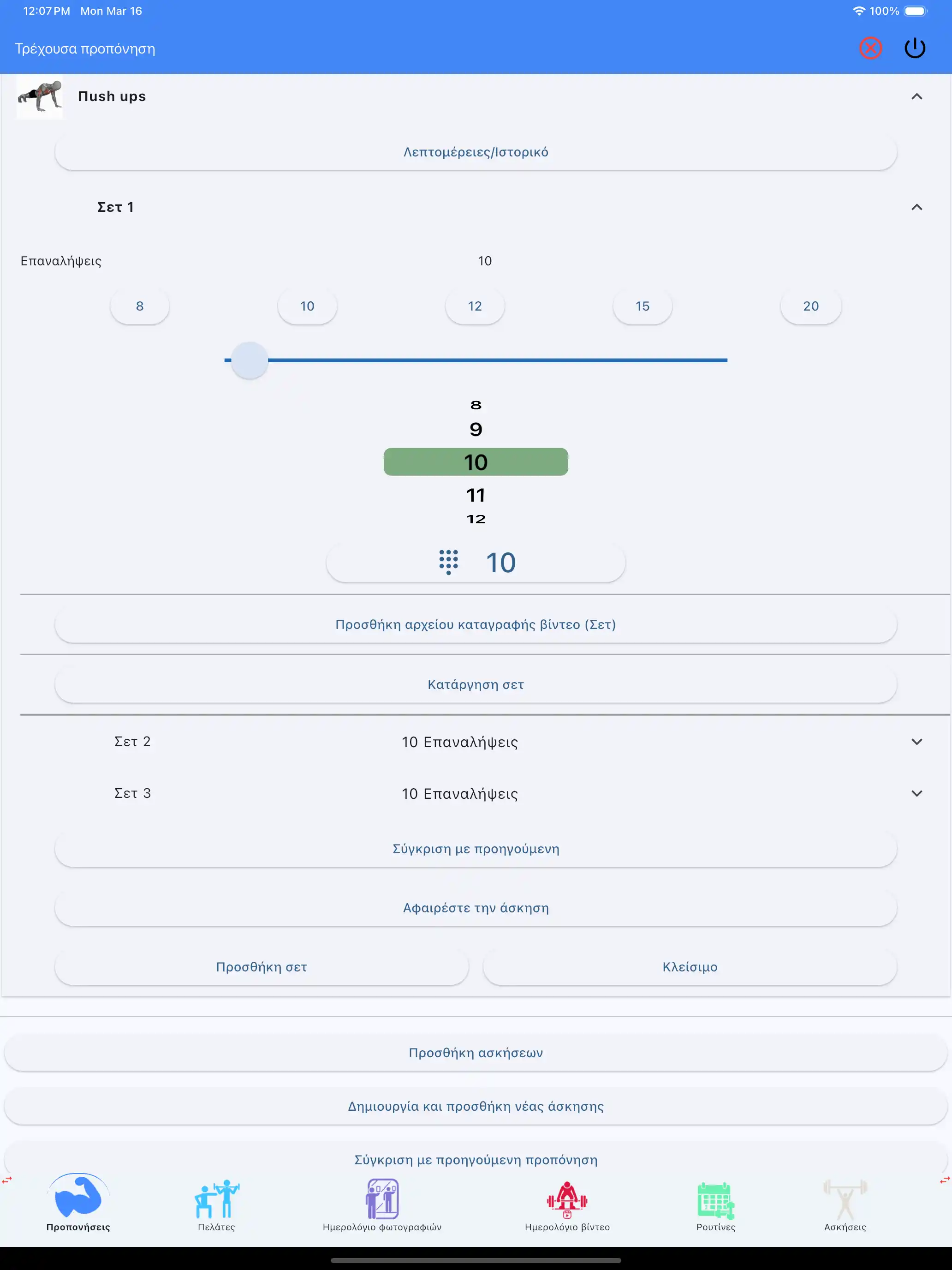952x1270 pixels.
Task: Collapse the Σετ 1 section
Action: pyautogui.click(x=916, y=207)
